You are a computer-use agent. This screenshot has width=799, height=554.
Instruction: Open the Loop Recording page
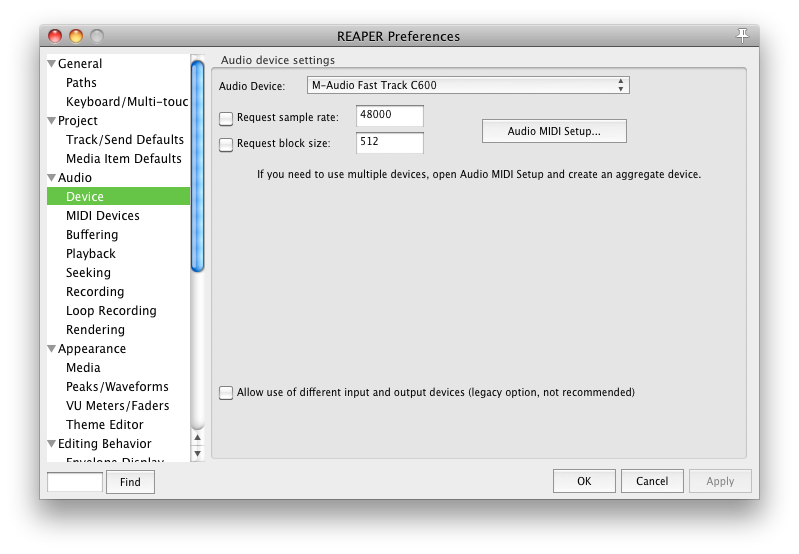click(x=111, y=310)
